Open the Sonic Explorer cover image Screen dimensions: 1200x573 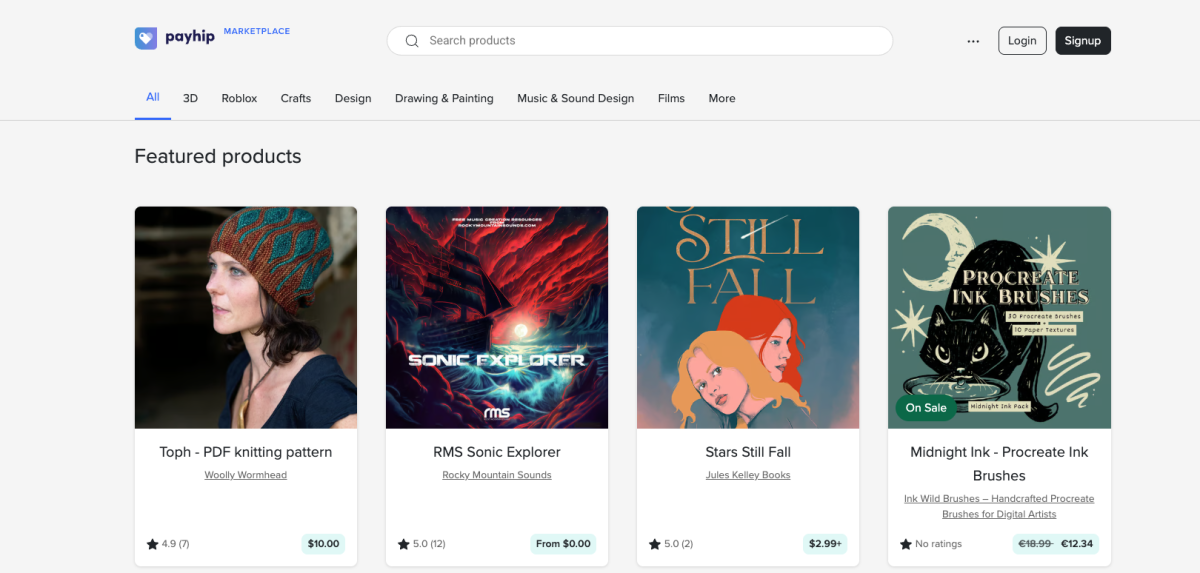click(497, 318)
